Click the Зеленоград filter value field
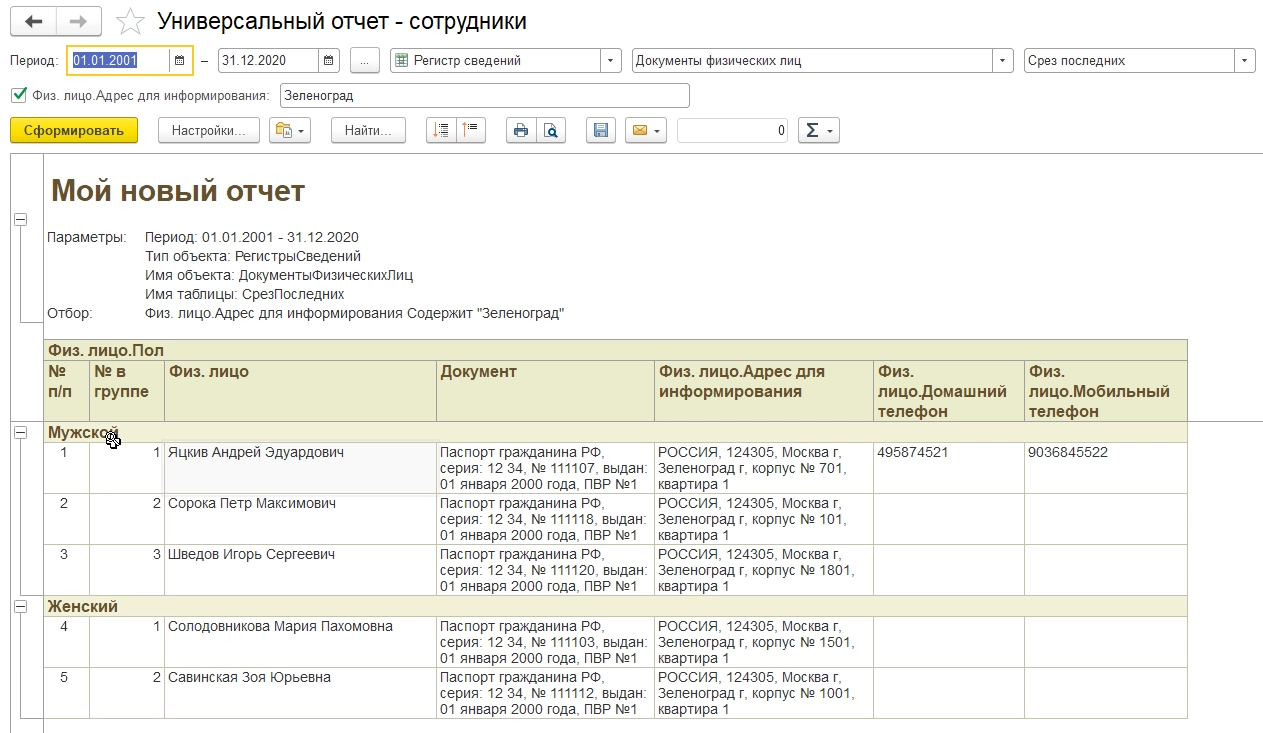 tap(484, 96)
